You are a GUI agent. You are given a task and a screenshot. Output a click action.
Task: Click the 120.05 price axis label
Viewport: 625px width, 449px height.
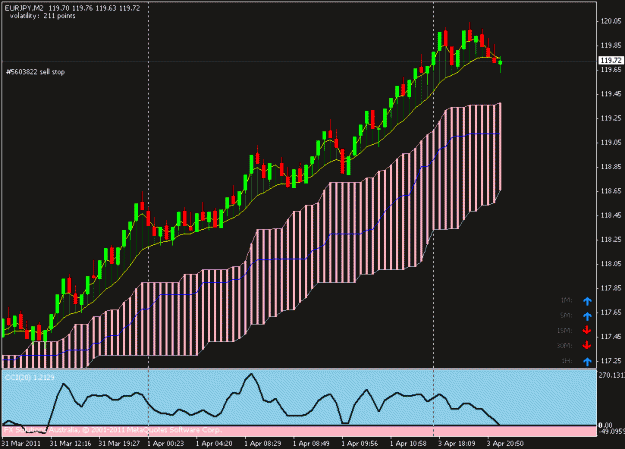611,21
